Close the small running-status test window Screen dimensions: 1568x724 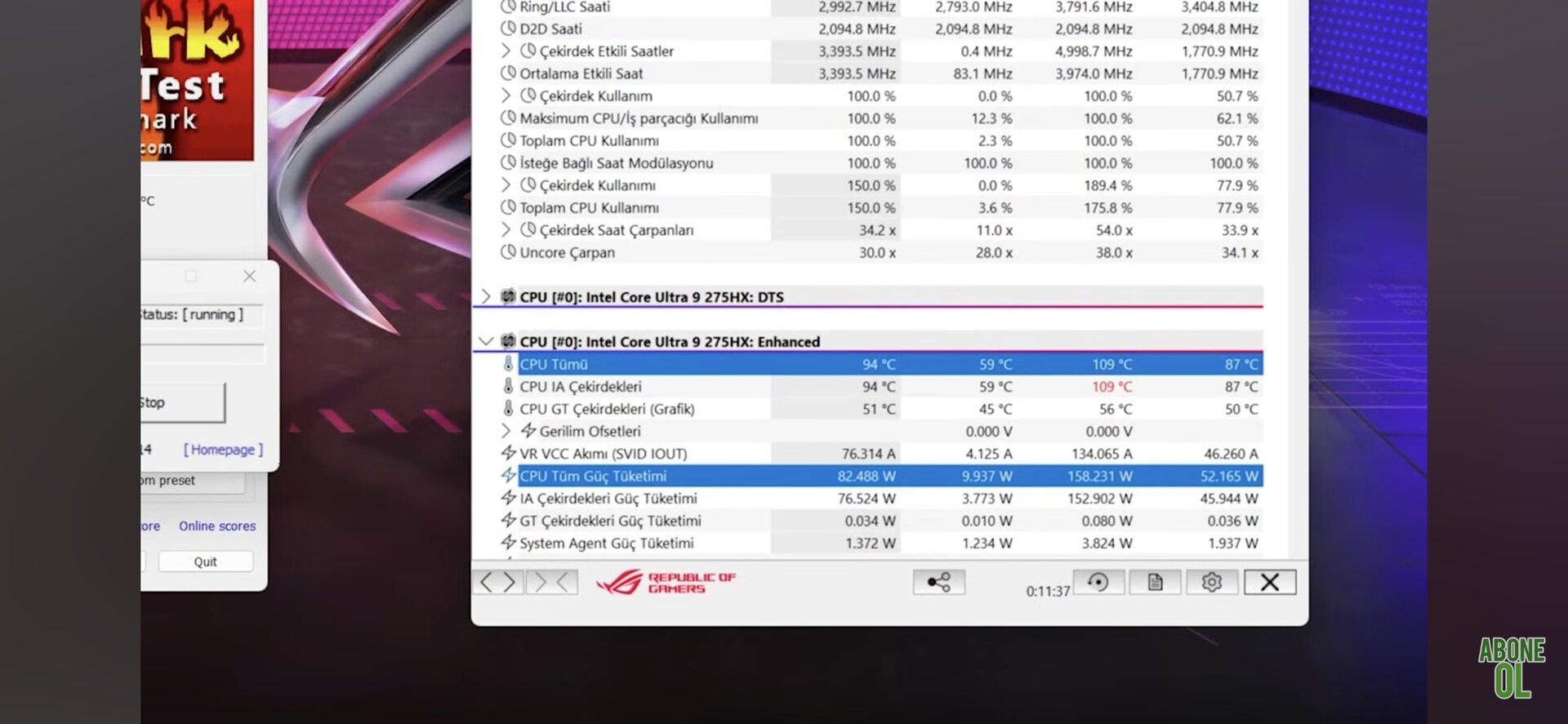click(250, 276)
